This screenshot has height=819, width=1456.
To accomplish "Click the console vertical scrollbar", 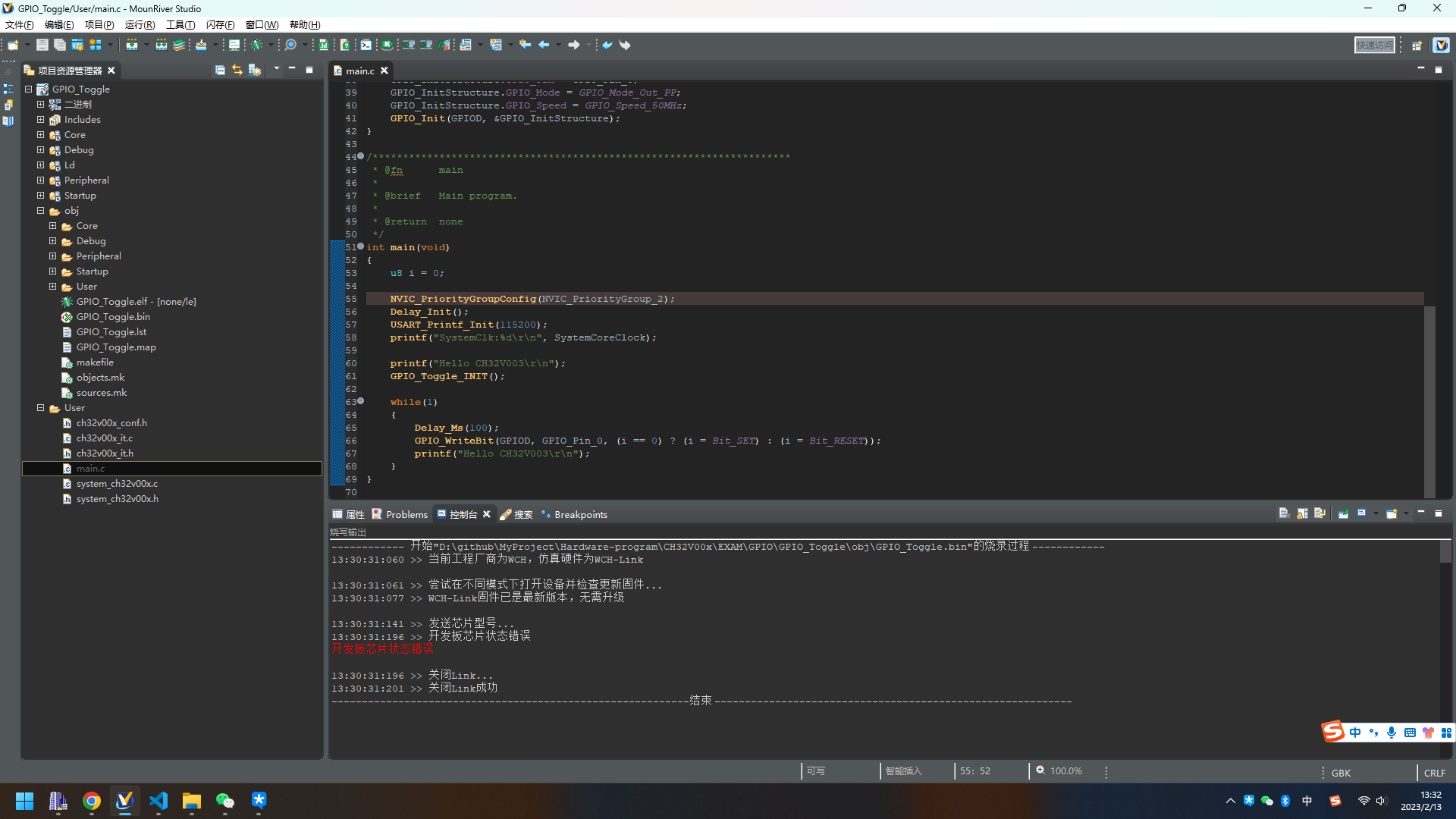I will (1445, 551).
